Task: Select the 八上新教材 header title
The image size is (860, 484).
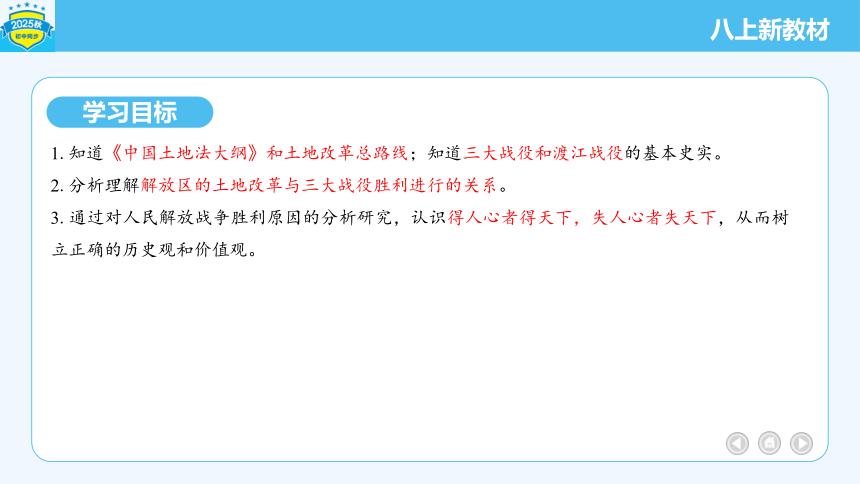Action: click(x=770, y=30)
